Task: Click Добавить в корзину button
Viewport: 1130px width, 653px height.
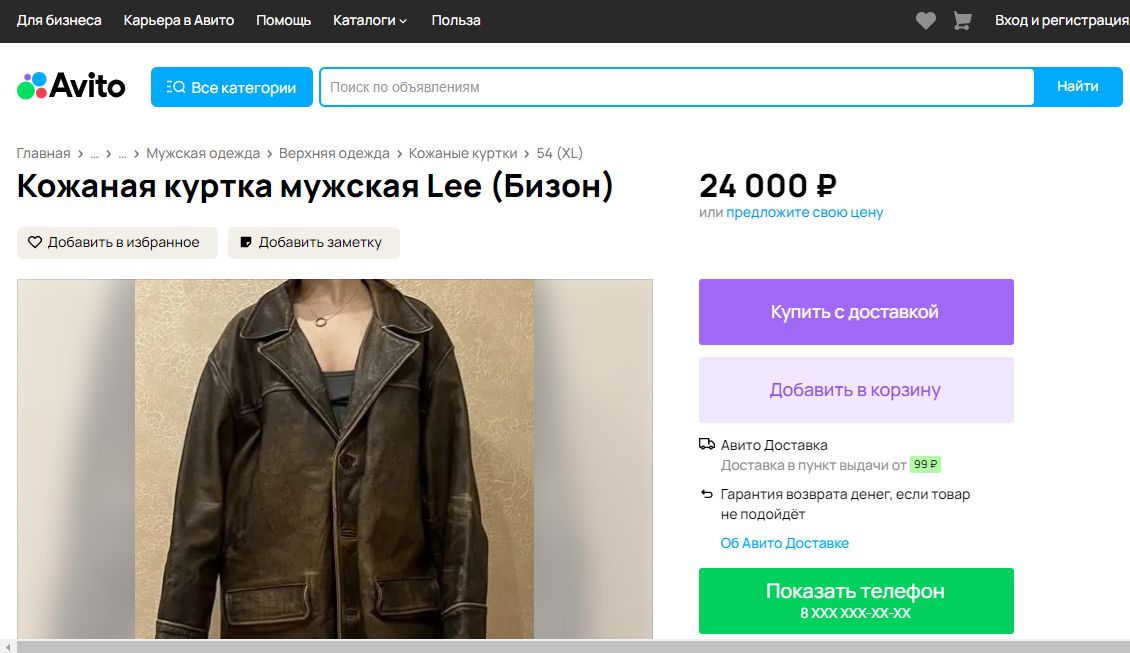Action: coord(855,390)
